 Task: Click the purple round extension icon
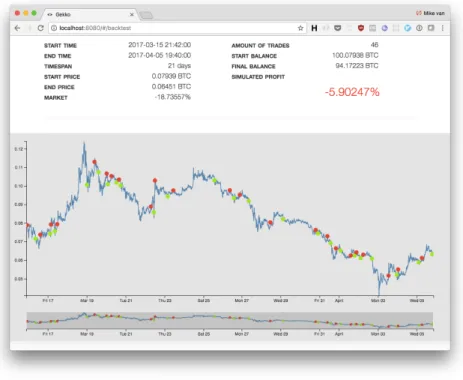(384, 28)
